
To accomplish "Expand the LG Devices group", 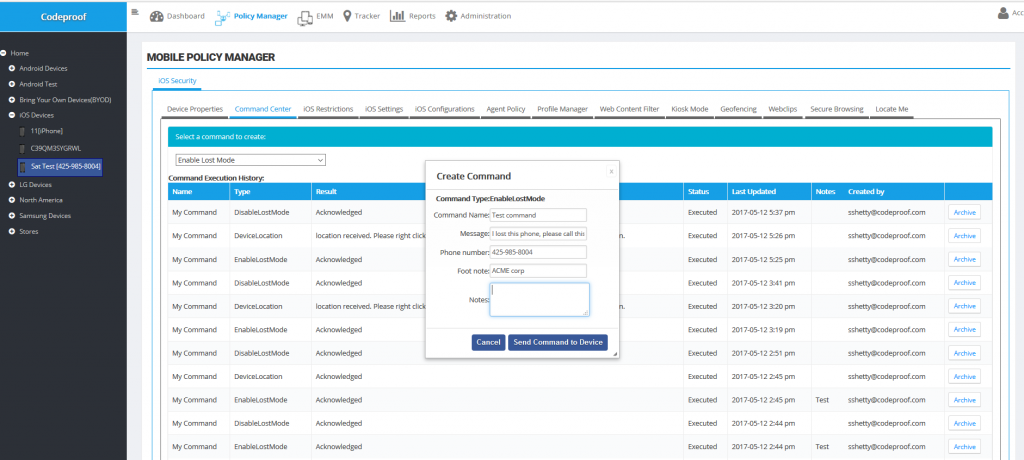I will pyautogui.click(x=12, y=184).
